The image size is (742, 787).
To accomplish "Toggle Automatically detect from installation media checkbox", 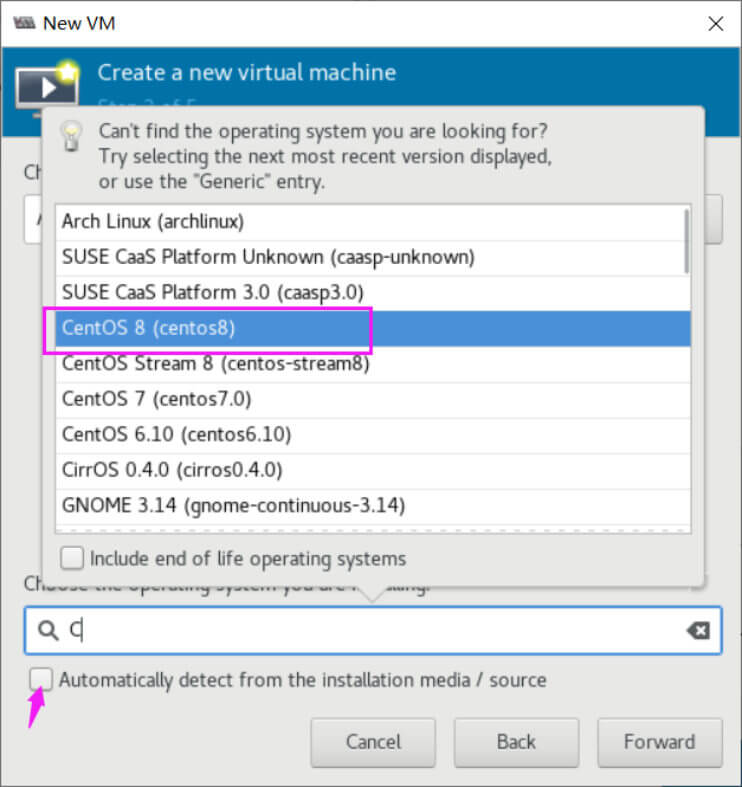I will 41,680.
